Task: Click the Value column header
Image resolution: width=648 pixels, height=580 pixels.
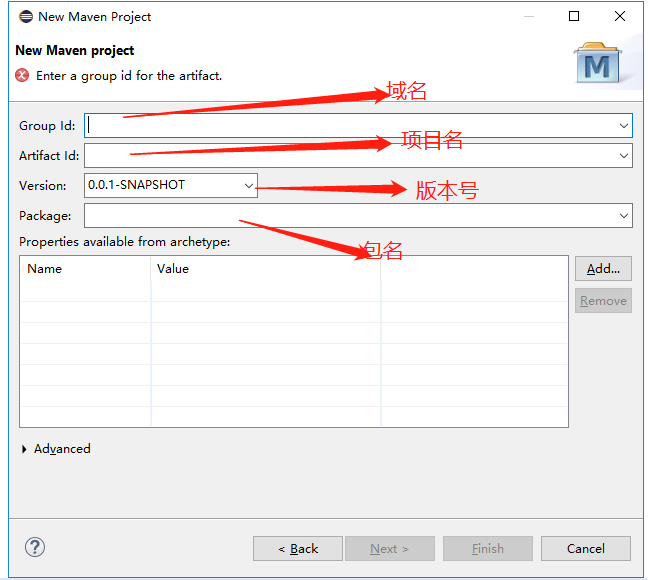Action: (266, 269)
